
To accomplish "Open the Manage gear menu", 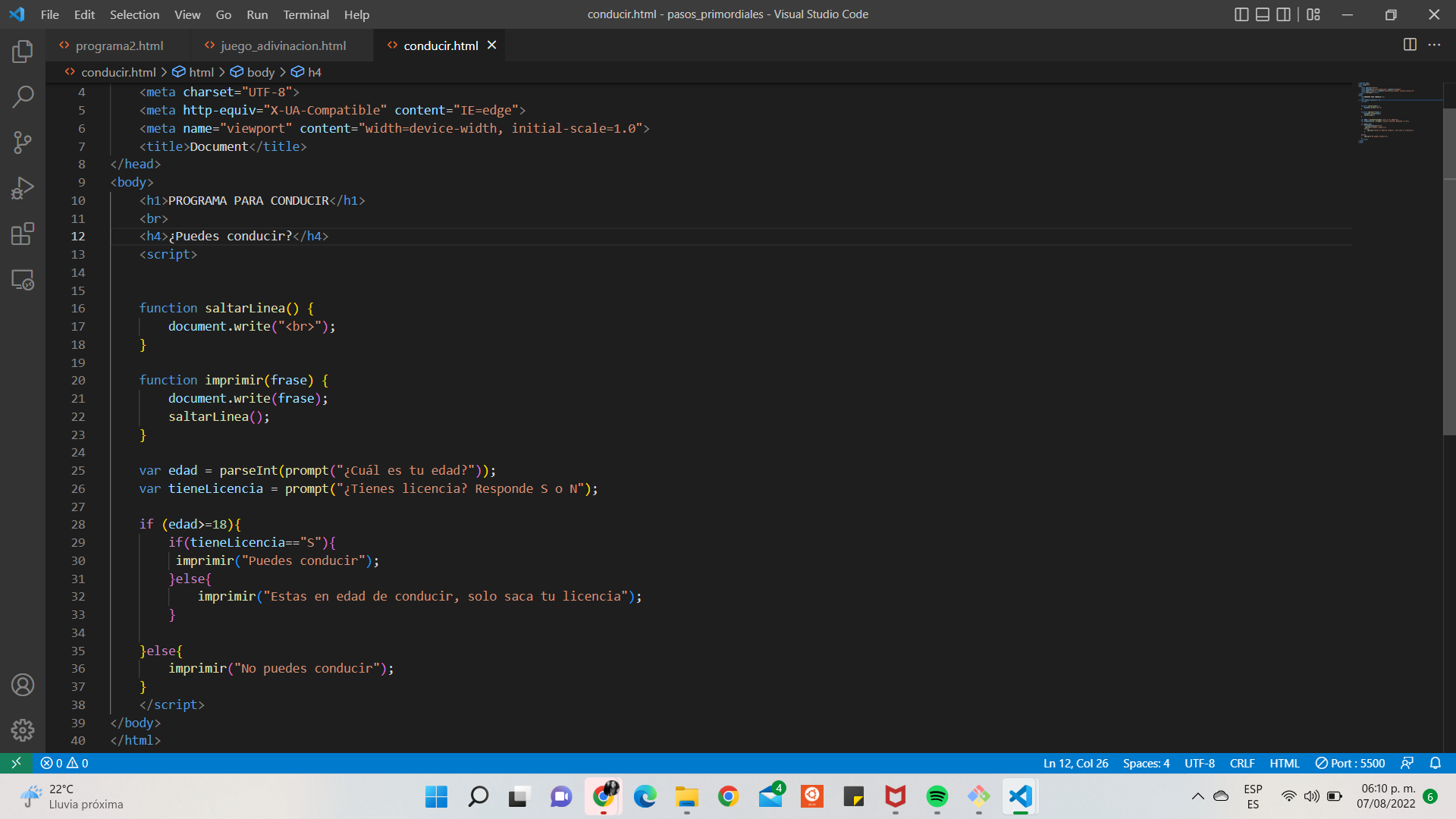I will pos(23,730).
